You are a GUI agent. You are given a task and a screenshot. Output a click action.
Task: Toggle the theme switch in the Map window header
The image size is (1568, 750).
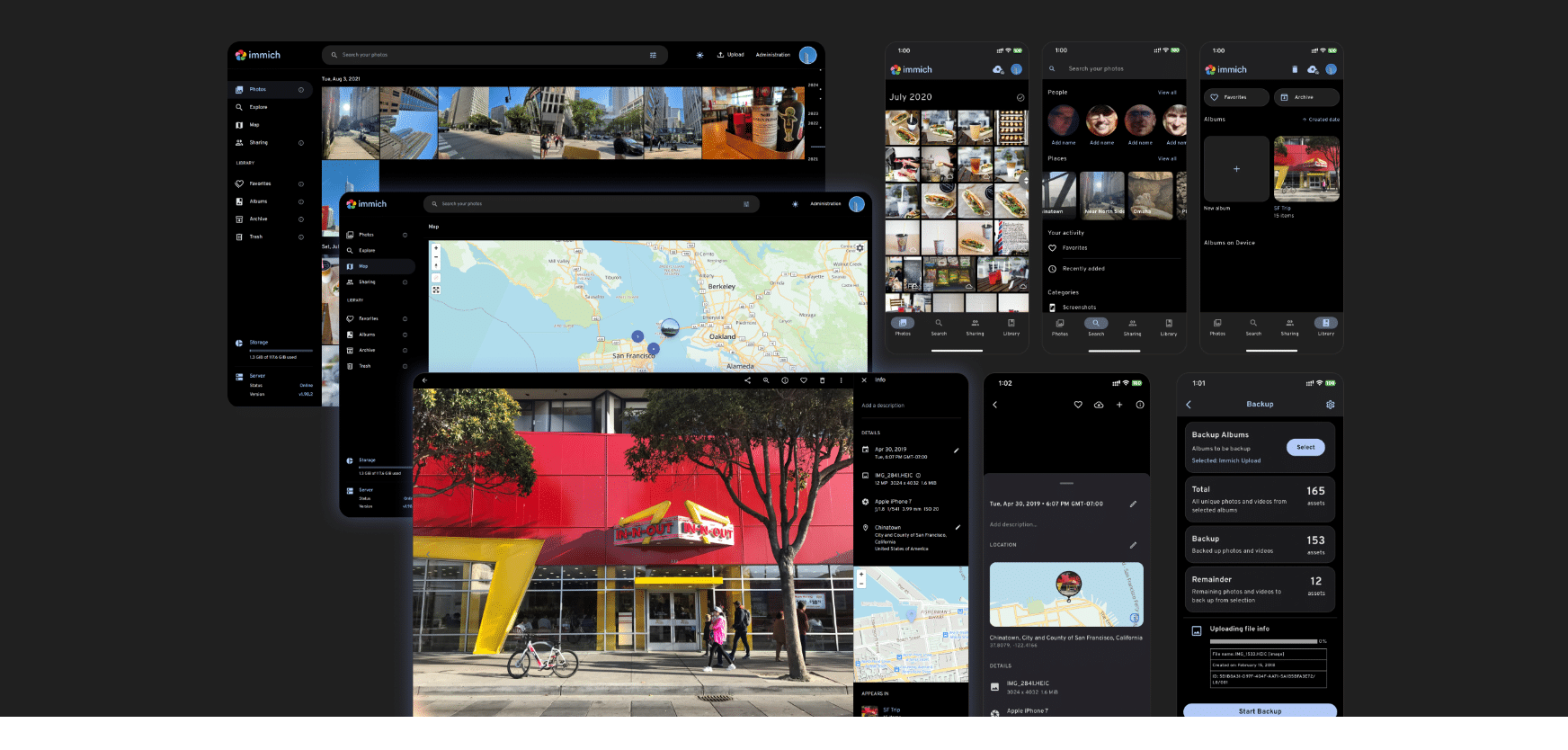tap(795, 204)
